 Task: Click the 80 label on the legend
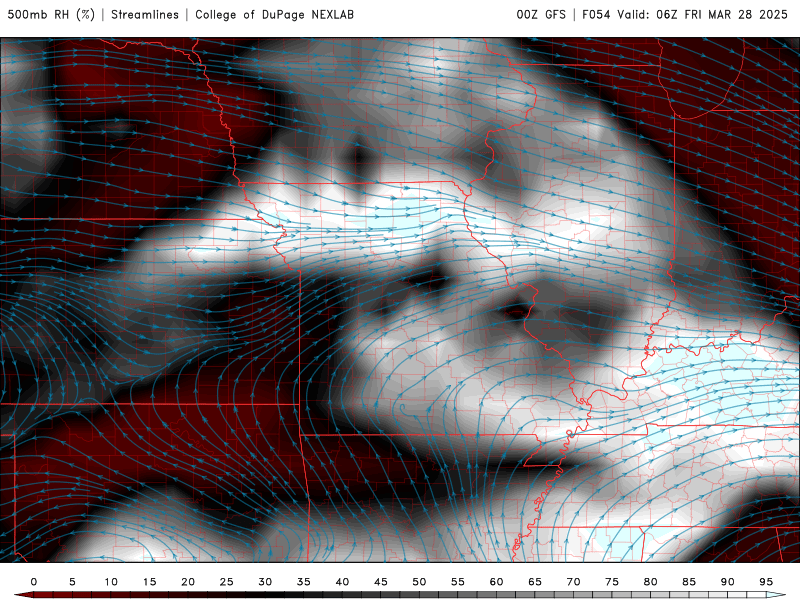651,582
